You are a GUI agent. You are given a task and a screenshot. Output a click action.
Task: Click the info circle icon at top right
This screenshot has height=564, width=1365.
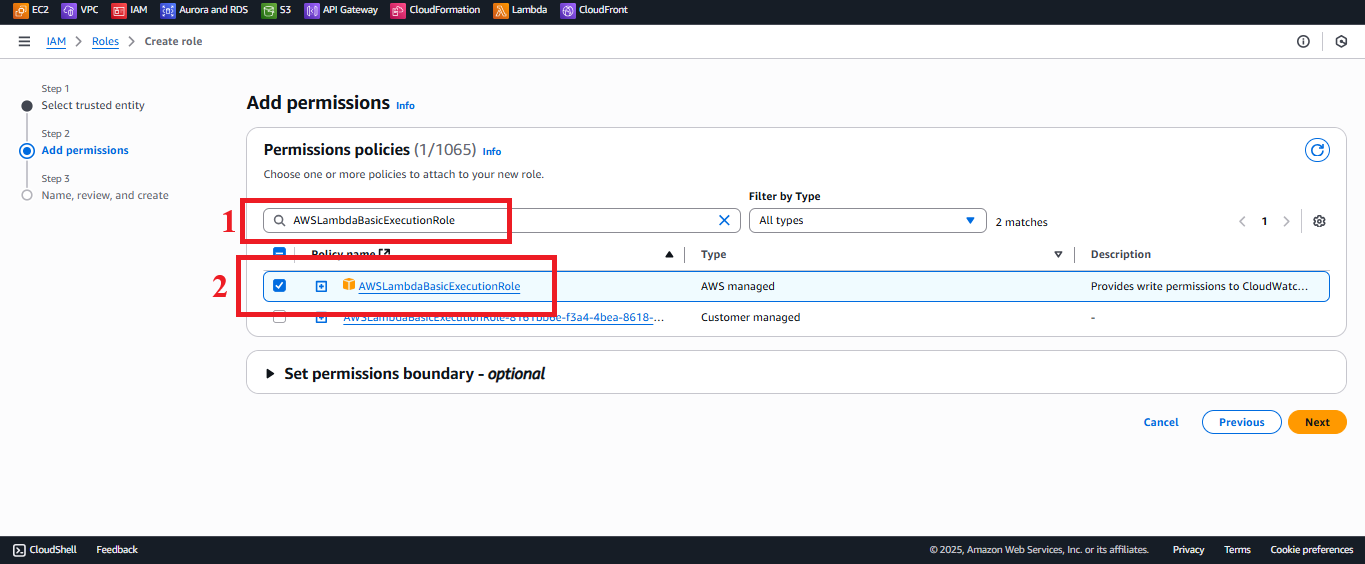[1303, 41]
